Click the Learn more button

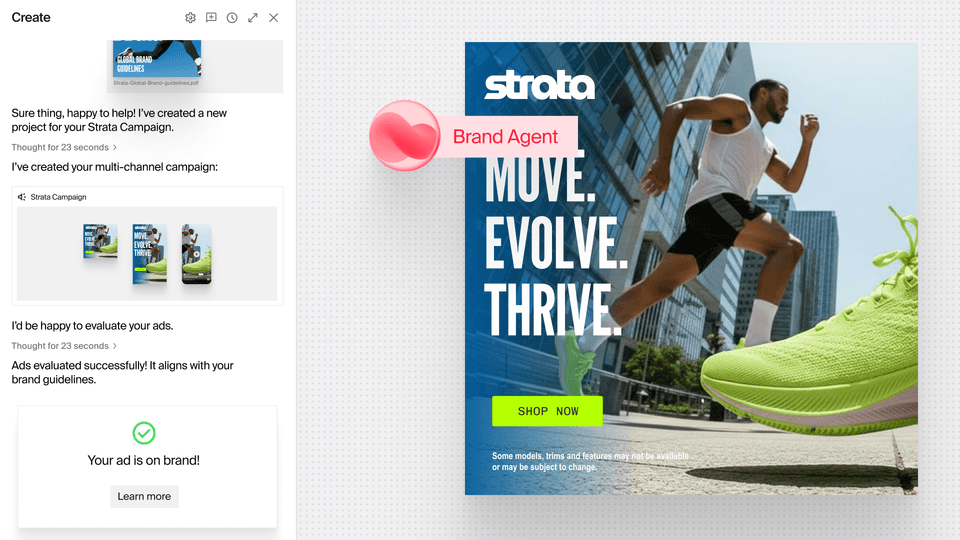coord(144,497)
